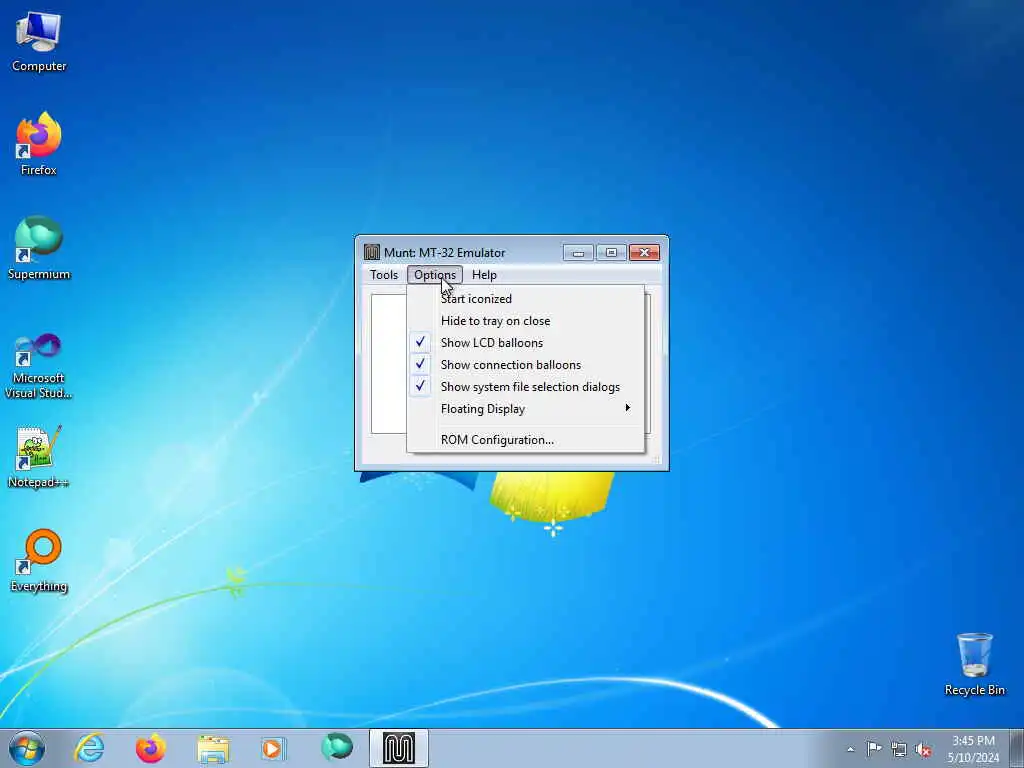Image resolution: width=1024 pixels, height=768 pixels.
Task: Close the Options menu via its header
Action: click(x=435, y=275)
